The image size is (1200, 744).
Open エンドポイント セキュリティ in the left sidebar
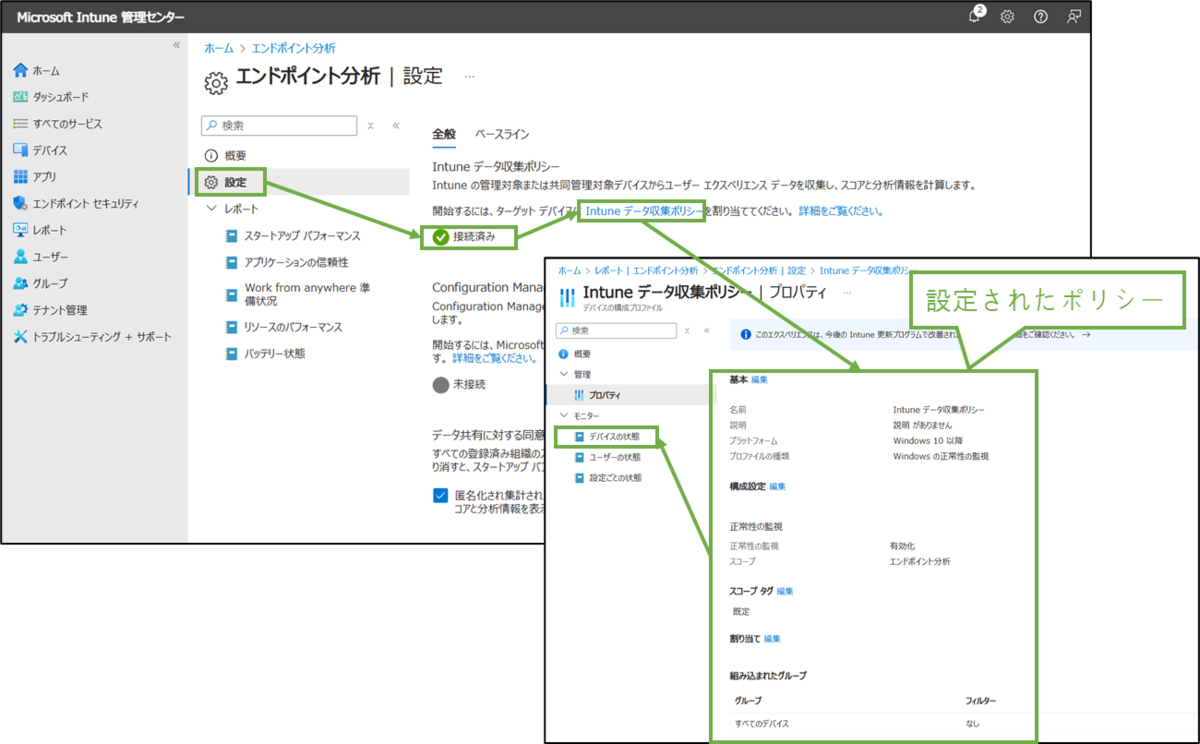76,203
